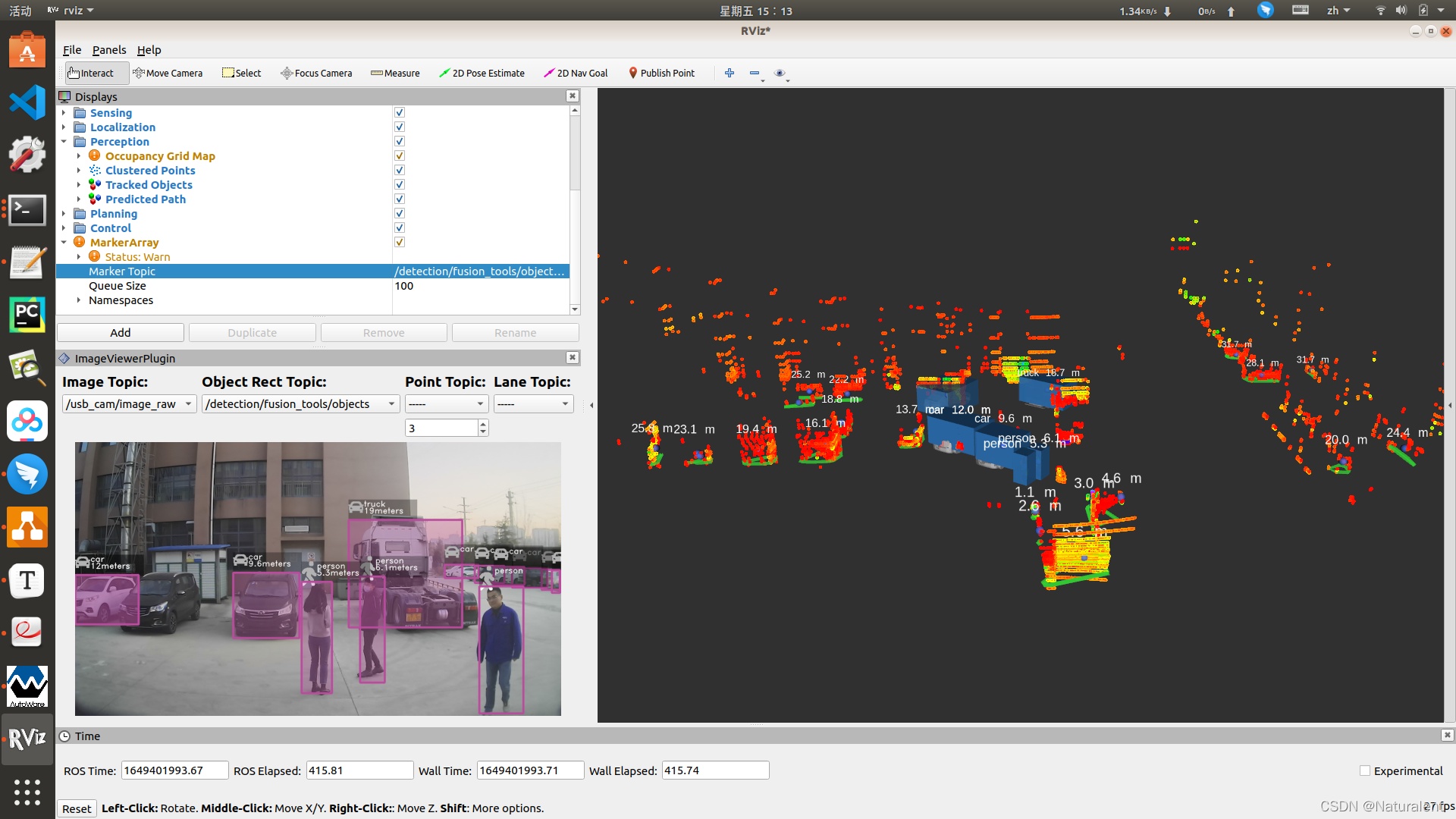Image resolution: width=1456 pixels, height=819 pixels.
Task: Enable the Experimental checkbox
Action: (x=1365, y=770)
